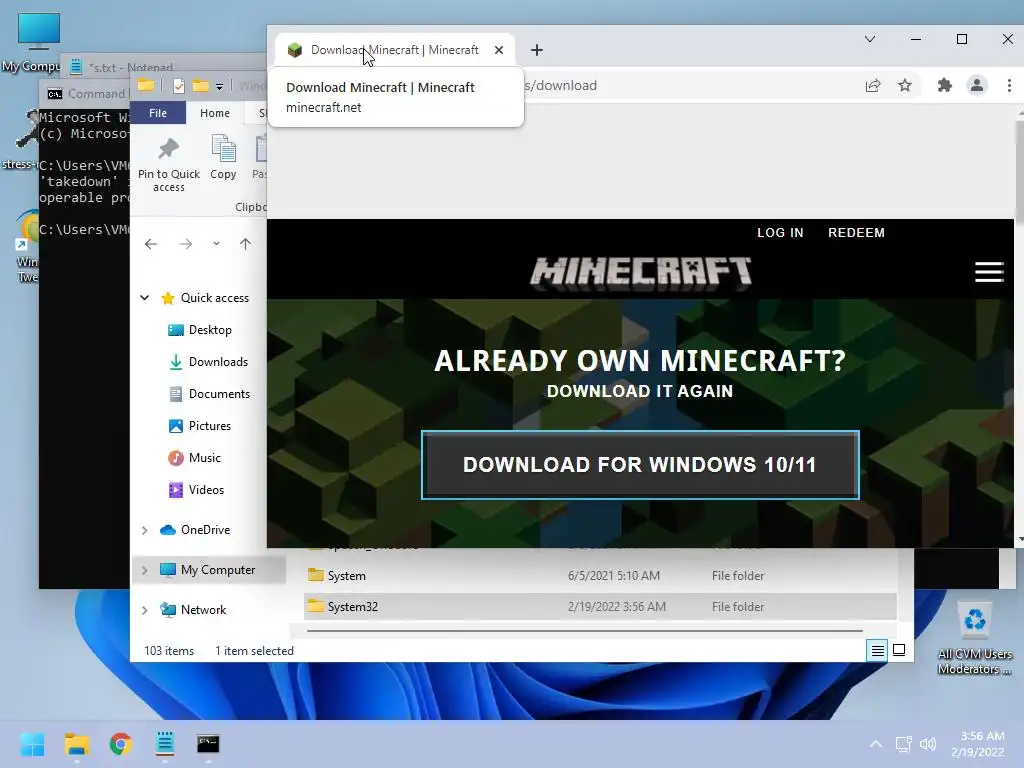The width and height of the screenshot is (1024, 768).
Task: Go back in File Explorer
Action: click(151, 244)
